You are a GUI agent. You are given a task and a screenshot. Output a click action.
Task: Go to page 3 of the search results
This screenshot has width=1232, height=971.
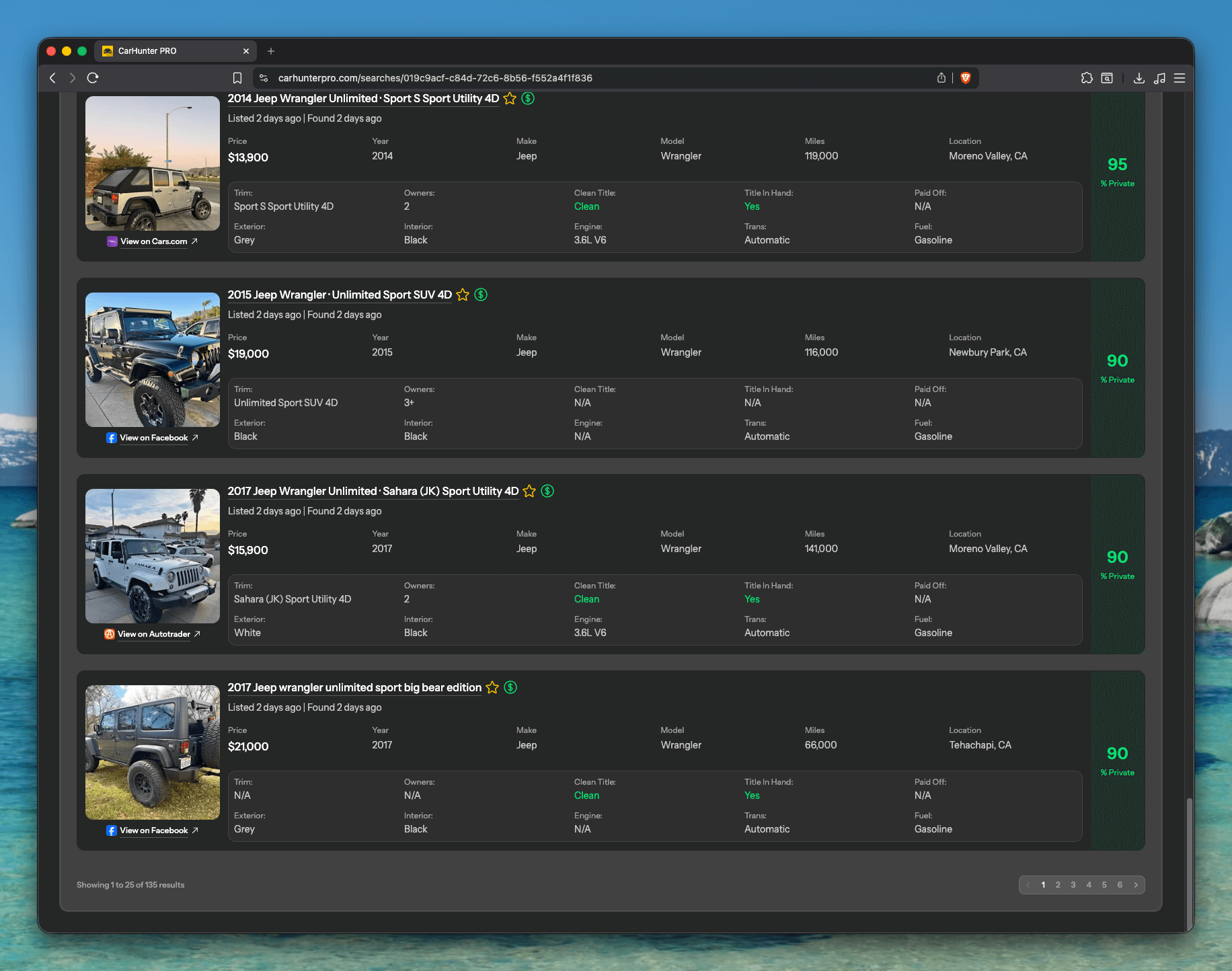coord(1073,885)
